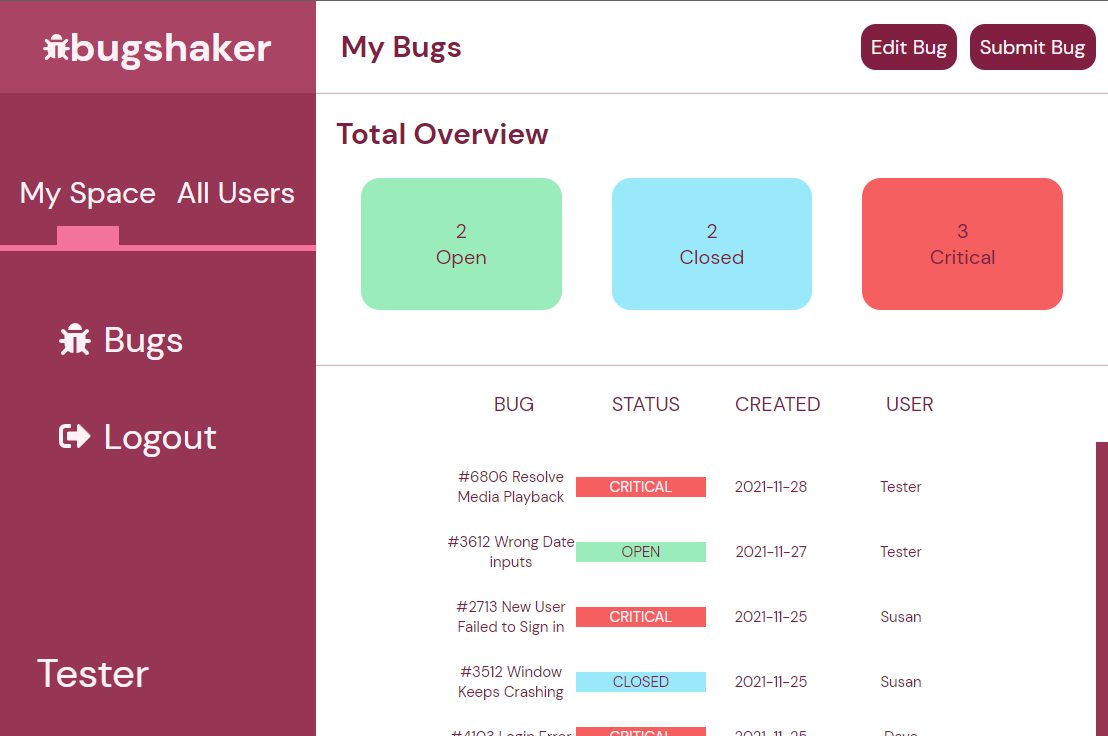Open bug #6806 Resolve Media Playback

click(511, 487)
